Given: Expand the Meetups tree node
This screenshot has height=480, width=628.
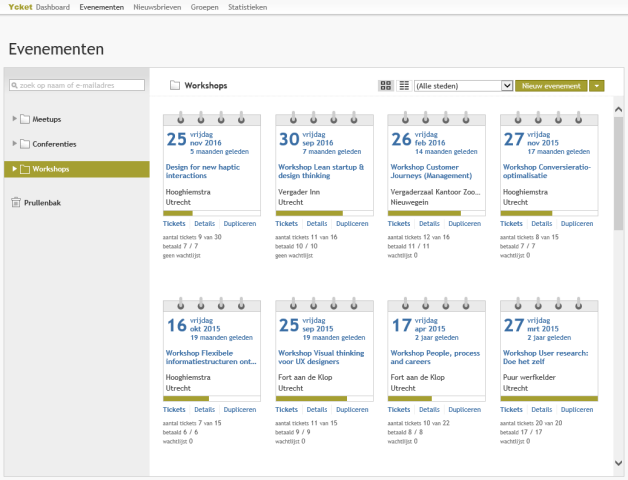Looking at the screenshot, I should [x=14, y=119].
